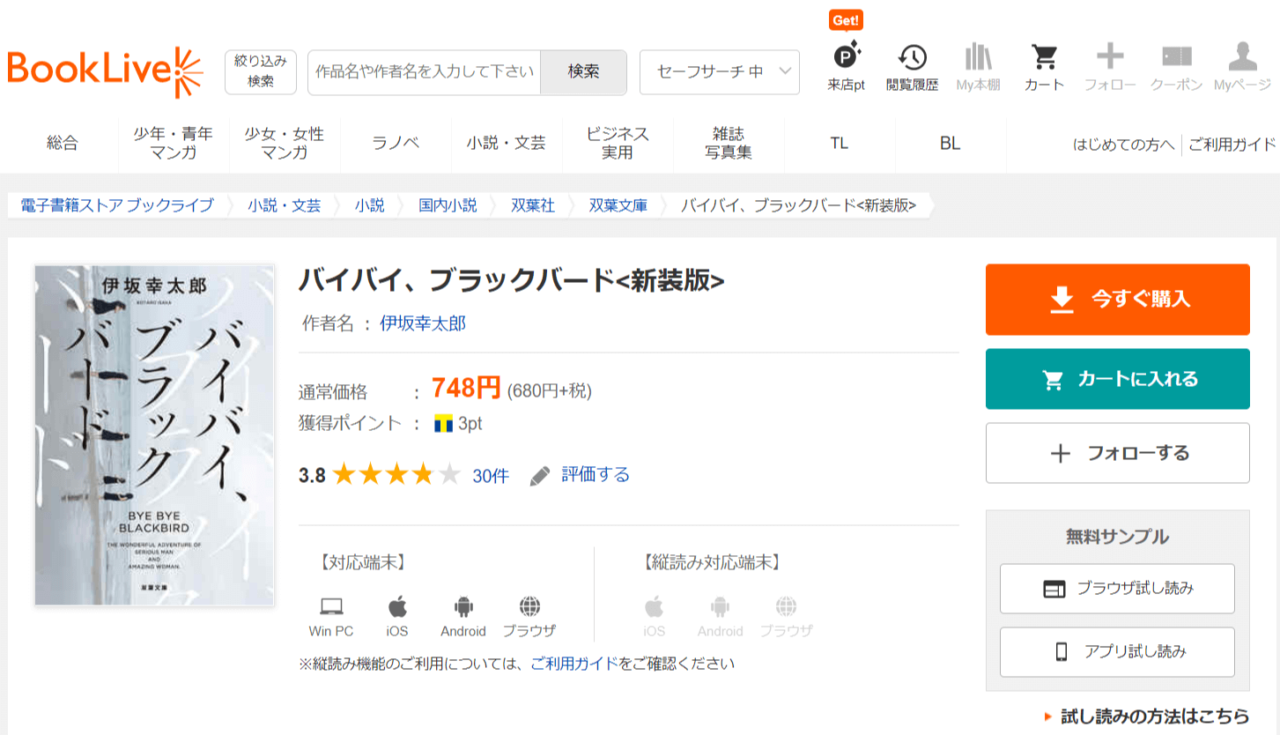Image resolution: width=1280 pixels, height=735 pixels.
Task: Open ご利用ガイド link in 縦読み note
Action: (x=574, y=663)
